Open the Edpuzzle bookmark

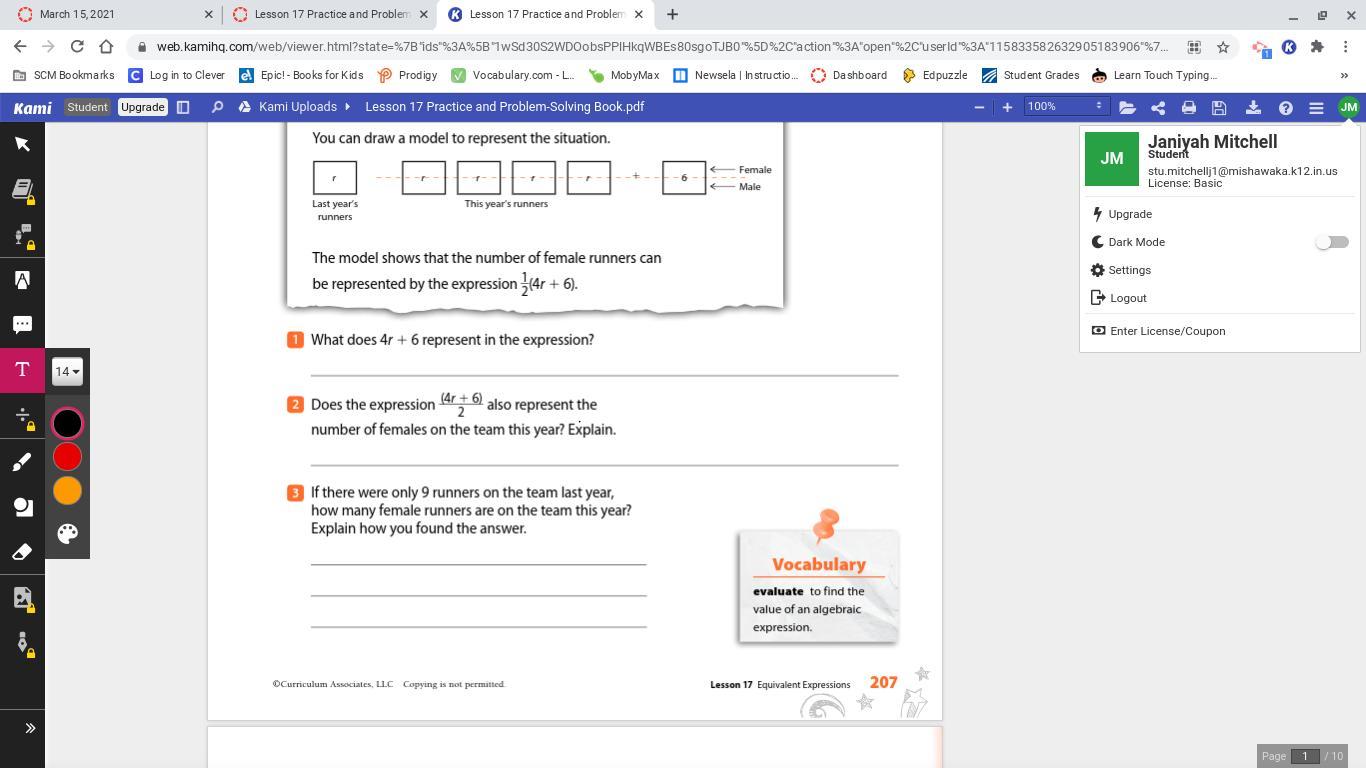(935, 75)
